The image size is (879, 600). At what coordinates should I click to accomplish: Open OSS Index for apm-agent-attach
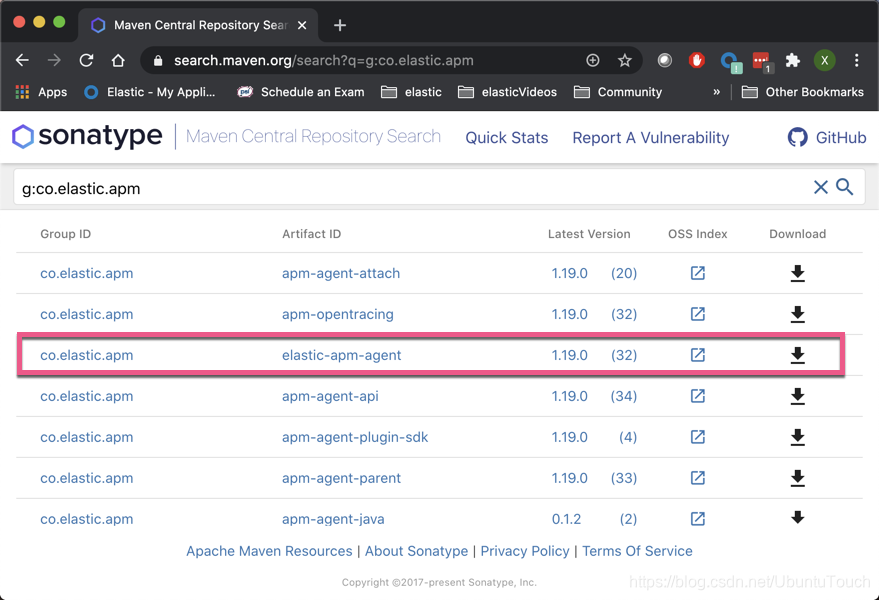[x=697, y=273]
